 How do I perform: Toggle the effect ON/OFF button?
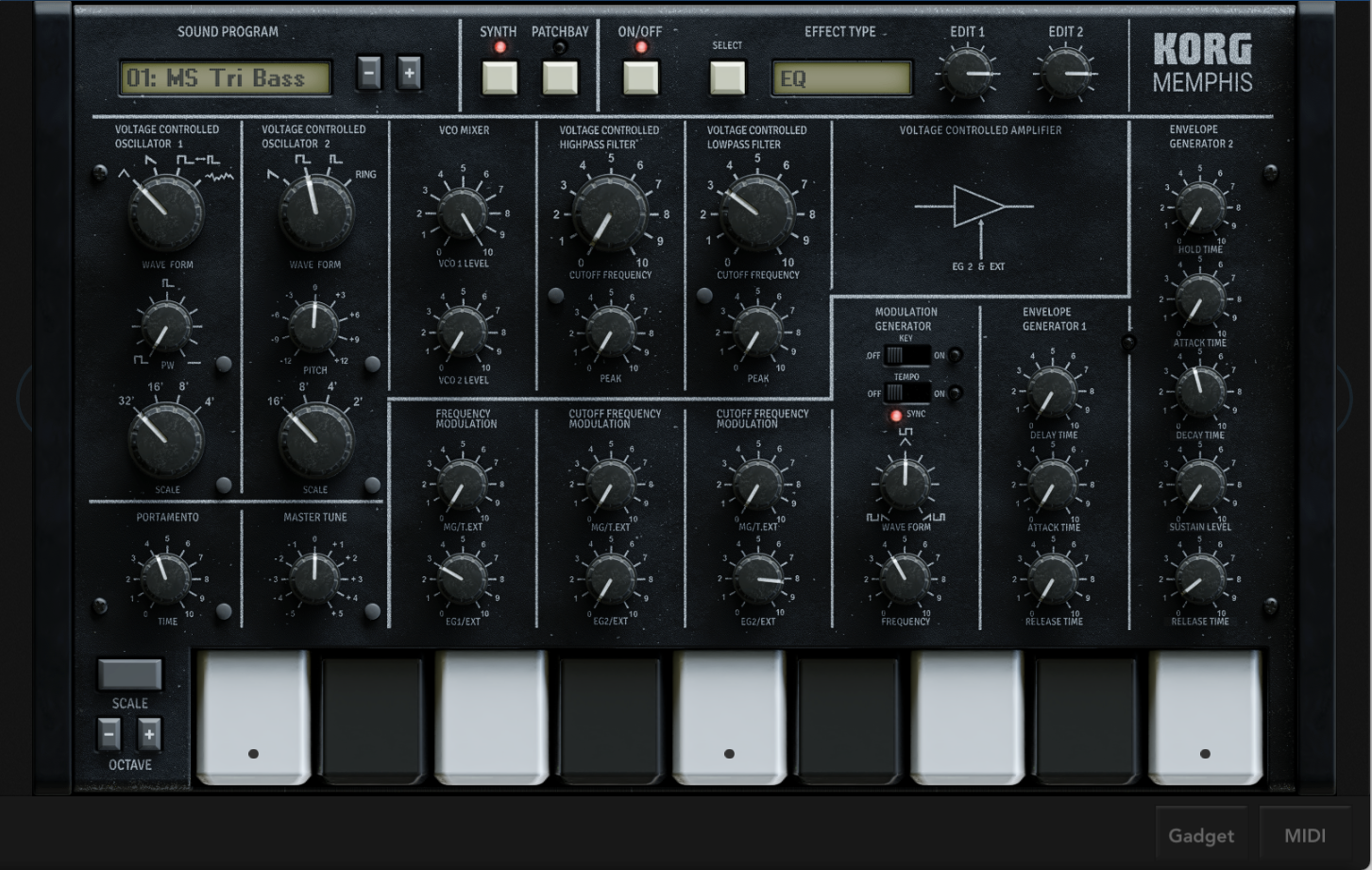coord(640,77)
